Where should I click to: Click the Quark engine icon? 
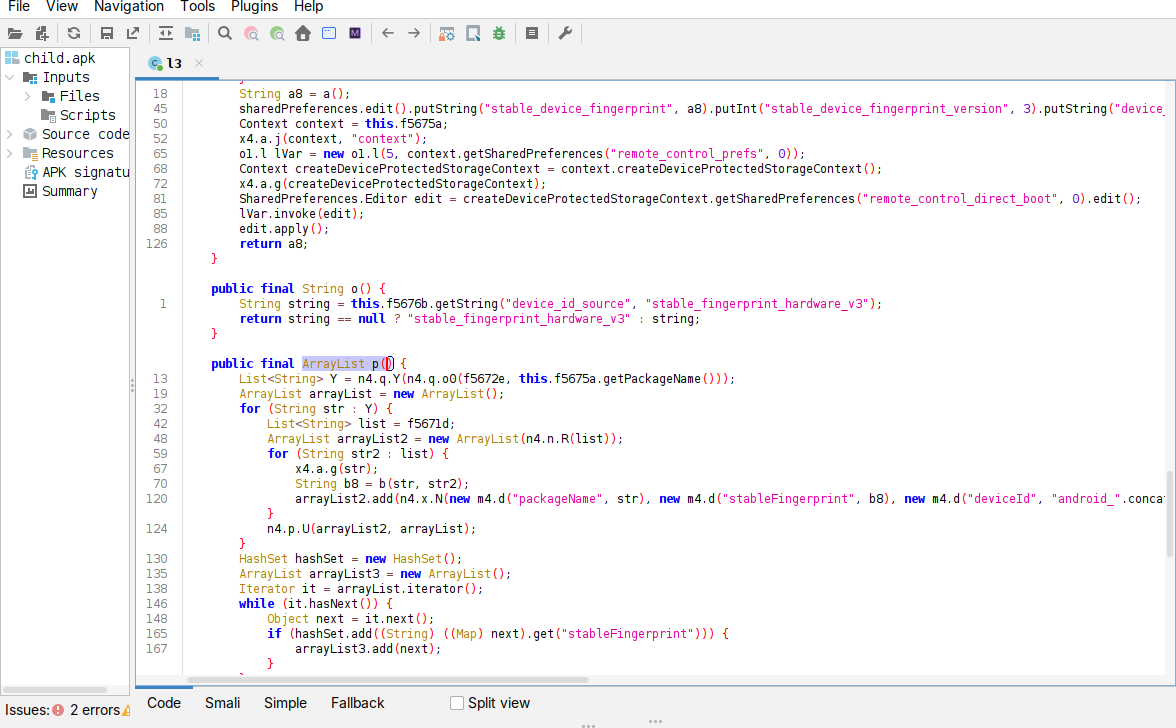[x=473, y=33]
